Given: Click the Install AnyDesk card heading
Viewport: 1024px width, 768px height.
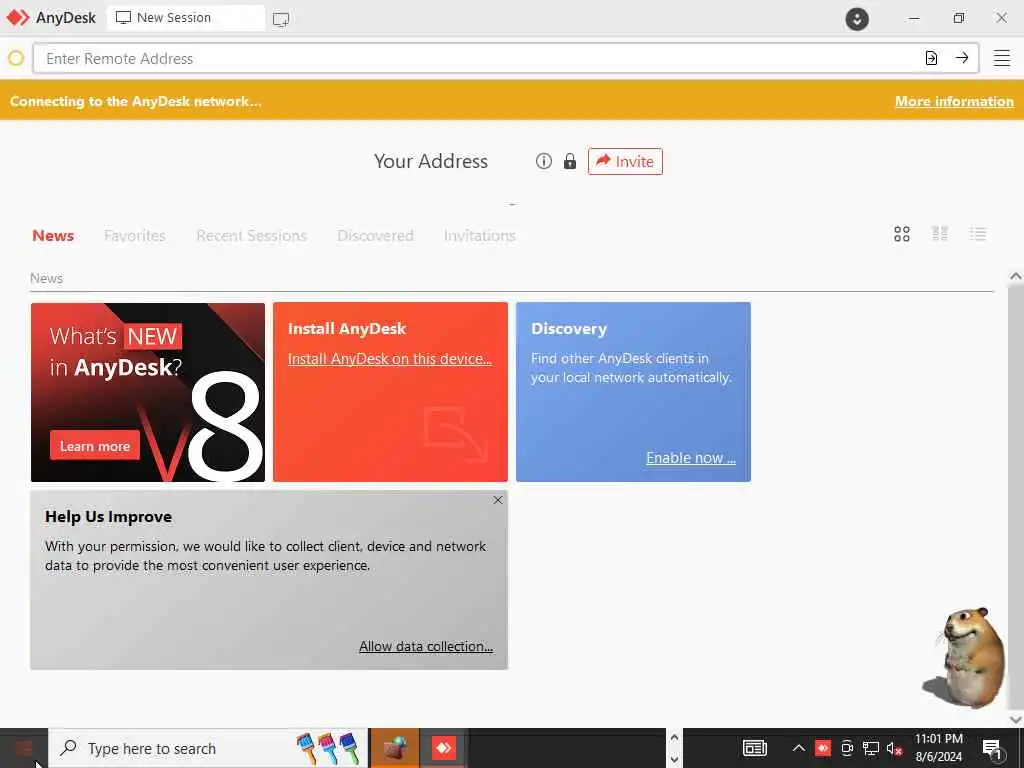Looking at the screenshot, I should click(x=347, y=328).
